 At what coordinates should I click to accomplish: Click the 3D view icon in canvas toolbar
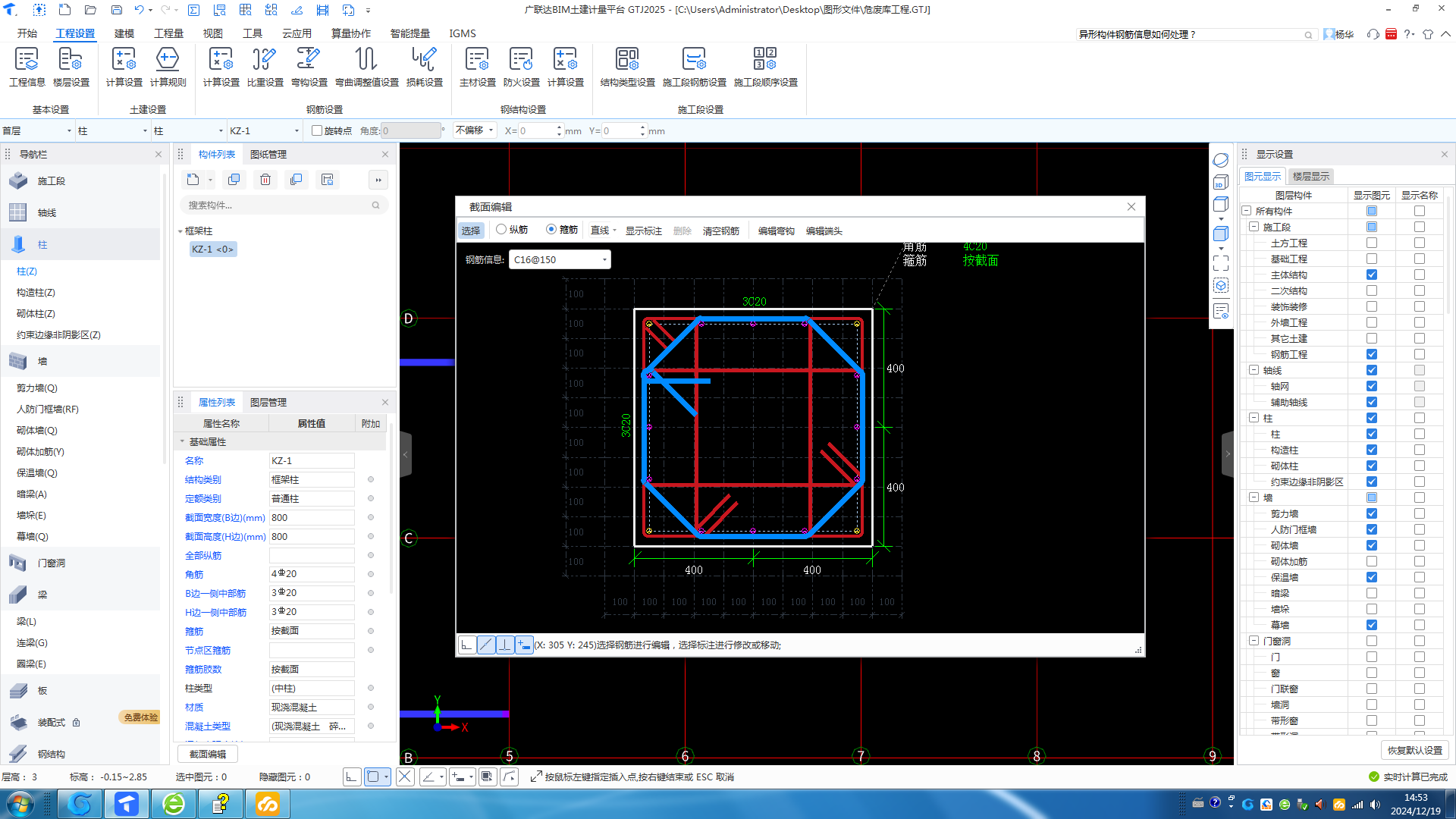[x=1220, y=182]
